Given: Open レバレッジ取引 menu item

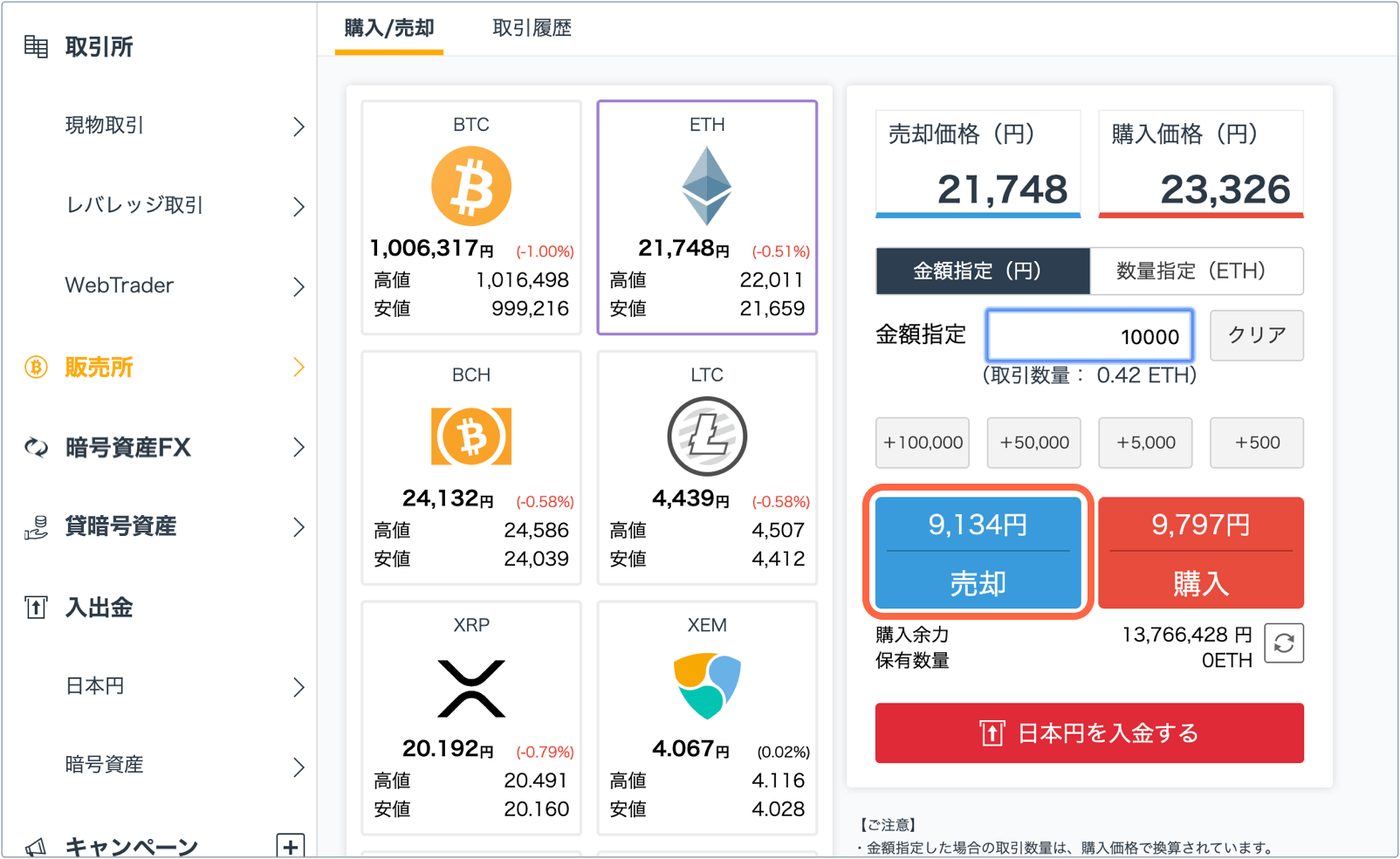Looking at the screenshot, I should point(134,206).
